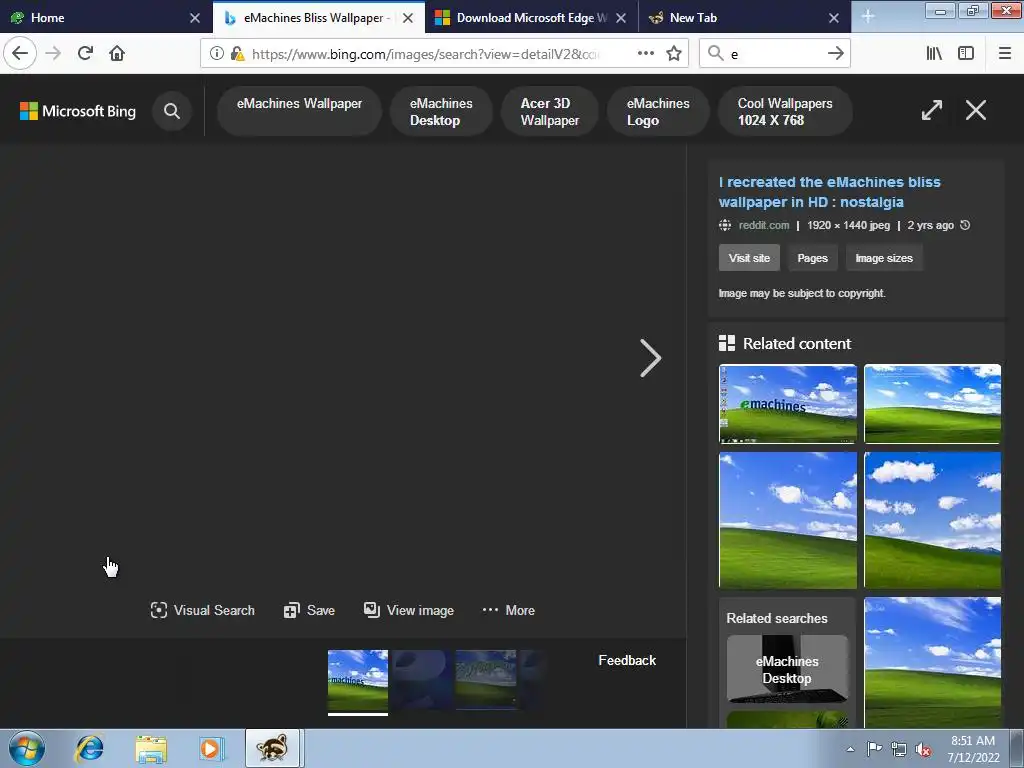The height and width of the screenshot is (768, 1024).
Task: Click the URL address bar
Action: click(x=424, y=54)
